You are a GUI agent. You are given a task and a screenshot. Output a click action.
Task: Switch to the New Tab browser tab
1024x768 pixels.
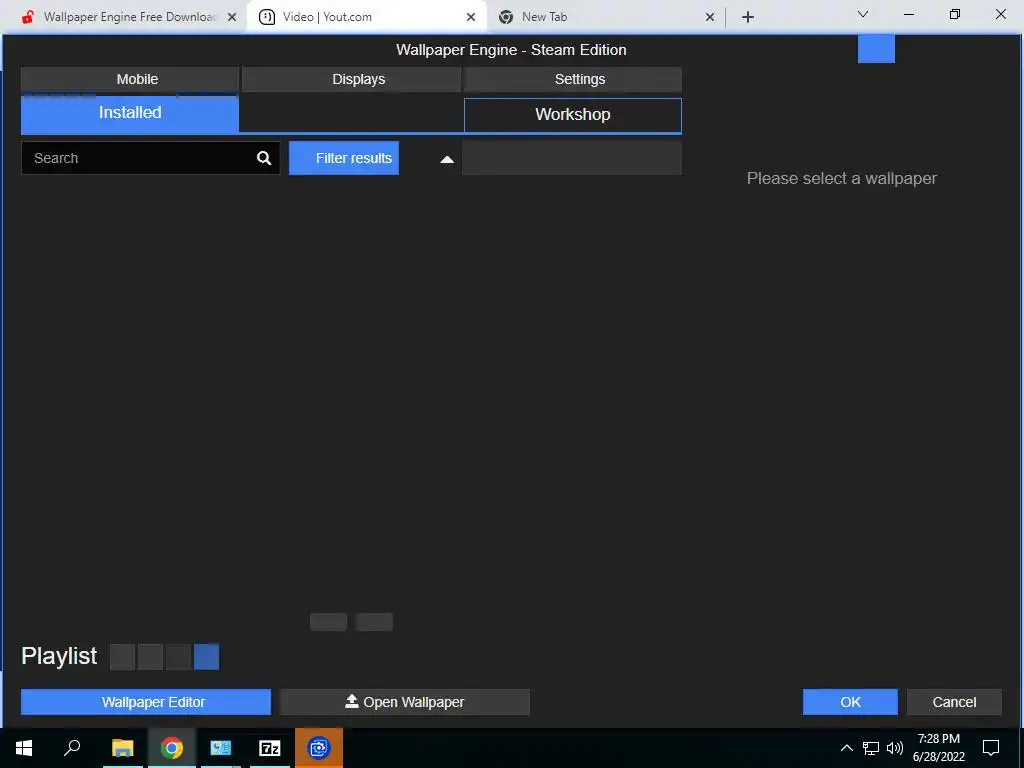point(605,17)
